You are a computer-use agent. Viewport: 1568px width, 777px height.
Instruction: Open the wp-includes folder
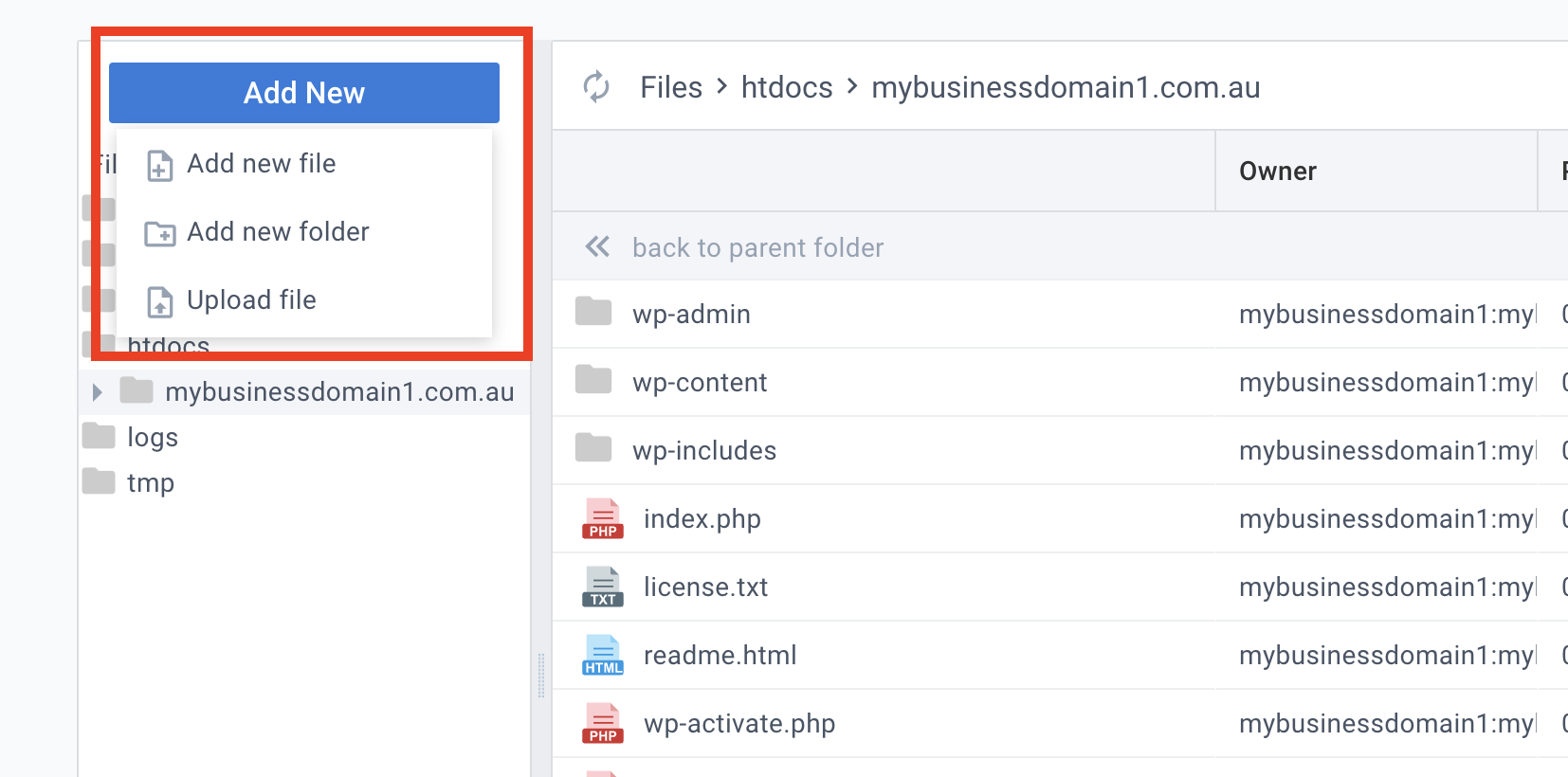click(x=703, y=451)
